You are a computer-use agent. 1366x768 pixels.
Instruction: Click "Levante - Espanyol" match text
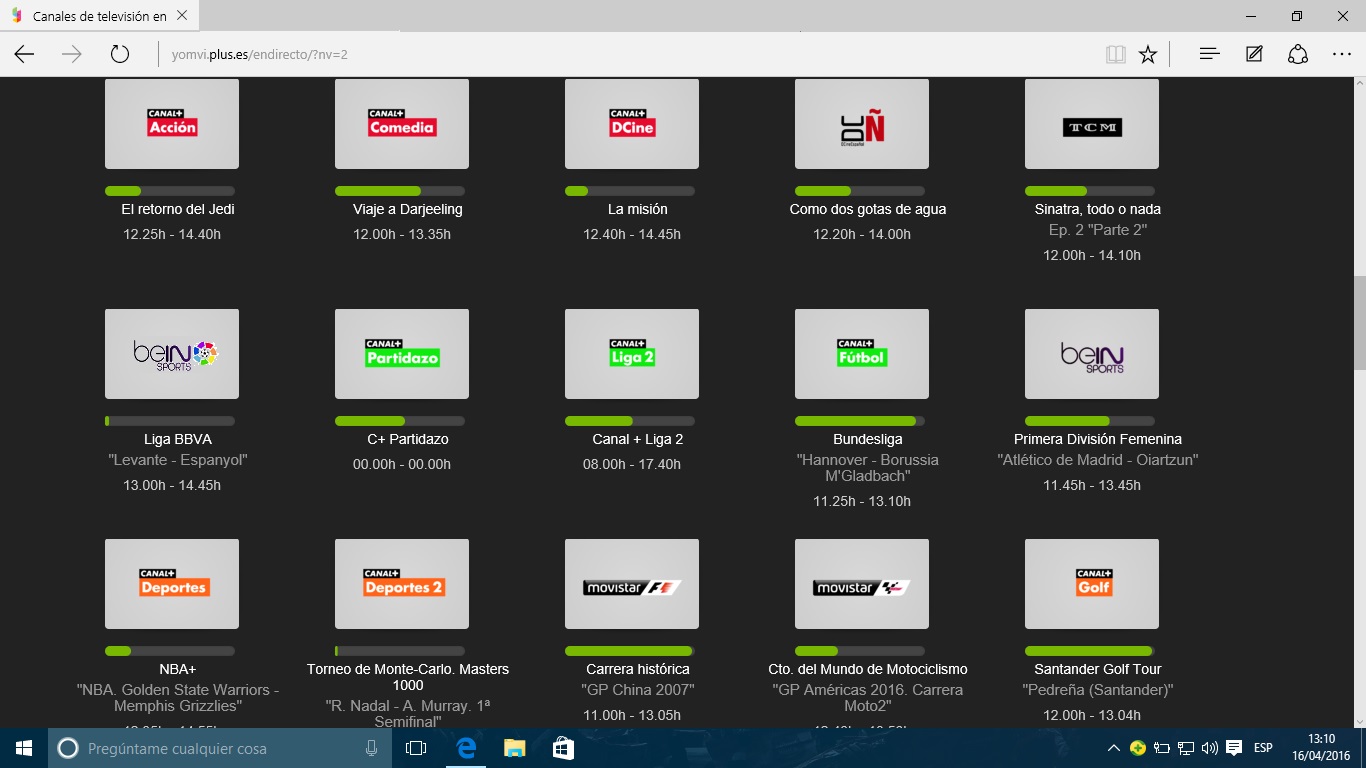click(x=178, y=460)
